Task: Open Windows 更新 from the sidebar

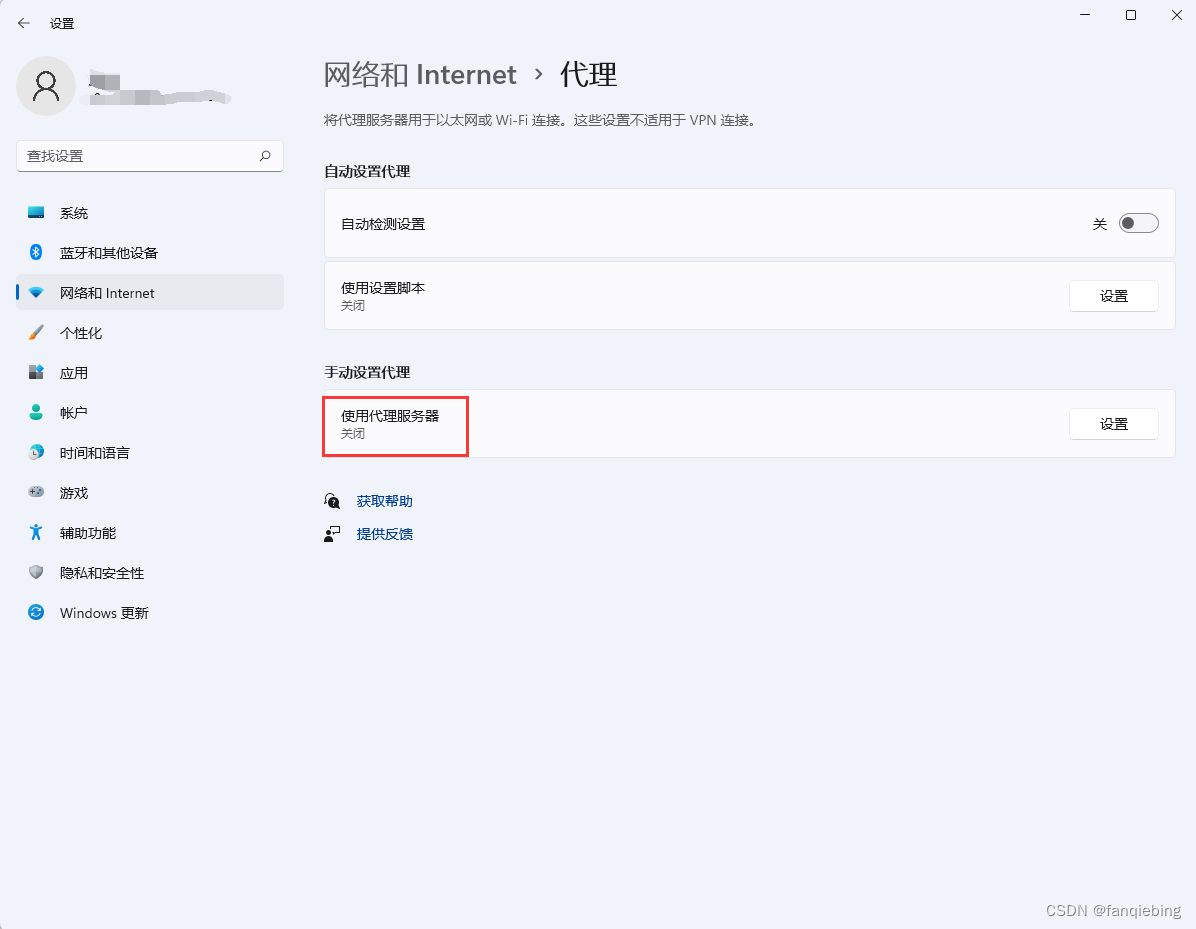Action: click(150, 612)
